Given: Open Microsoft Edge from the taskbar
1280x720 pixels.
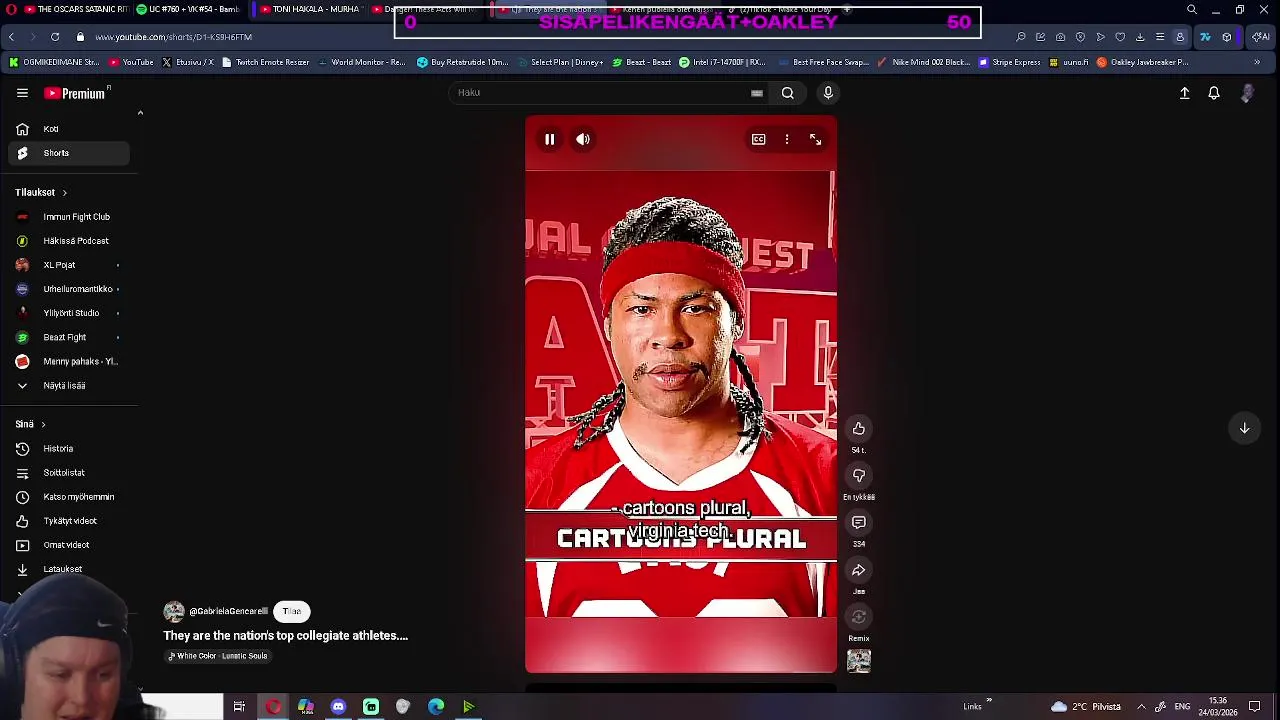Looking at the screenshot, I should click(x=436, y=707).
